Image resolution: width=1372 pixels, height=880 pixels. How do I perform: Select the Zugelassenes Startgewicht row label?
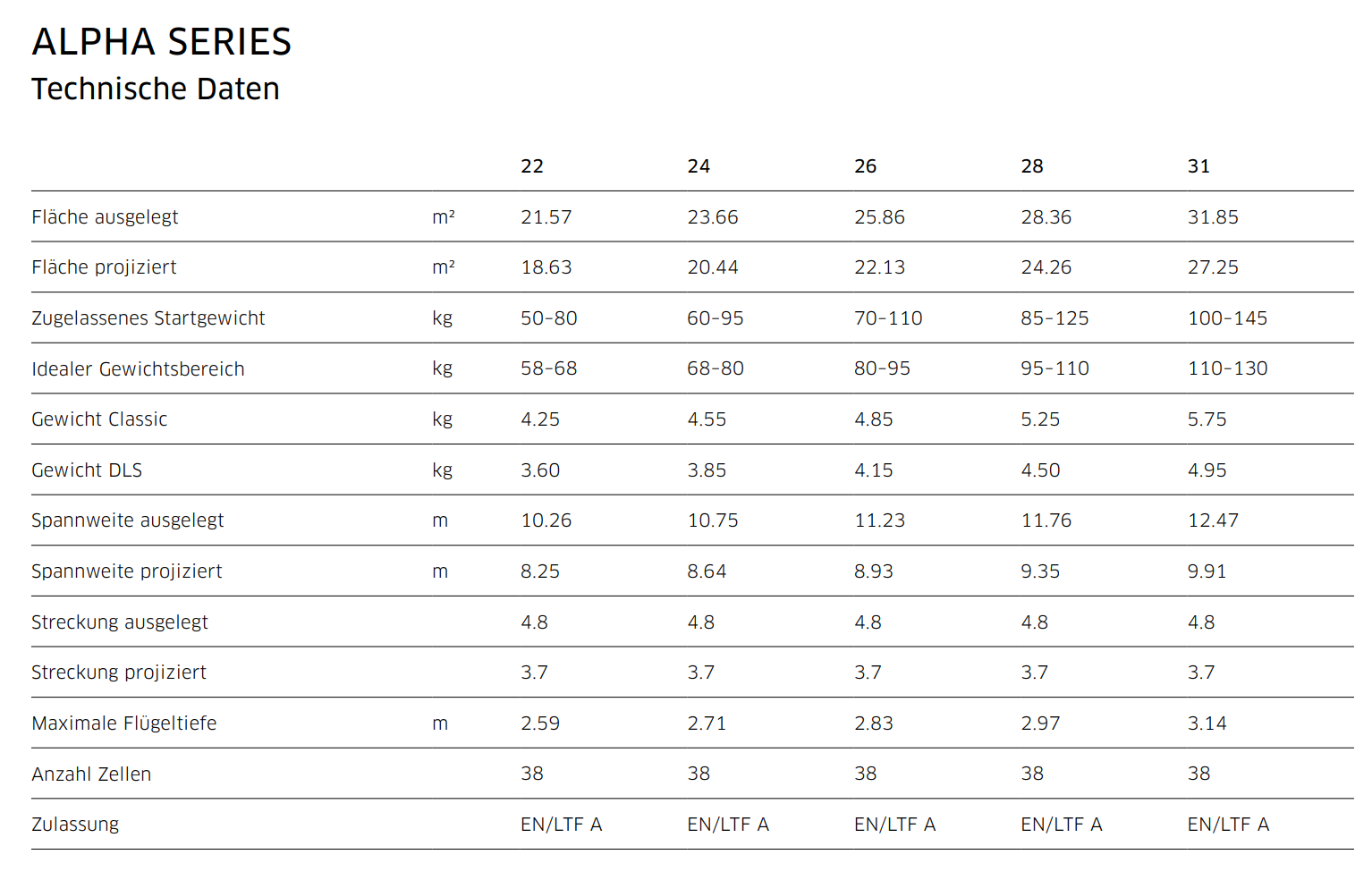pyautogui.click(x=148, y=318)
